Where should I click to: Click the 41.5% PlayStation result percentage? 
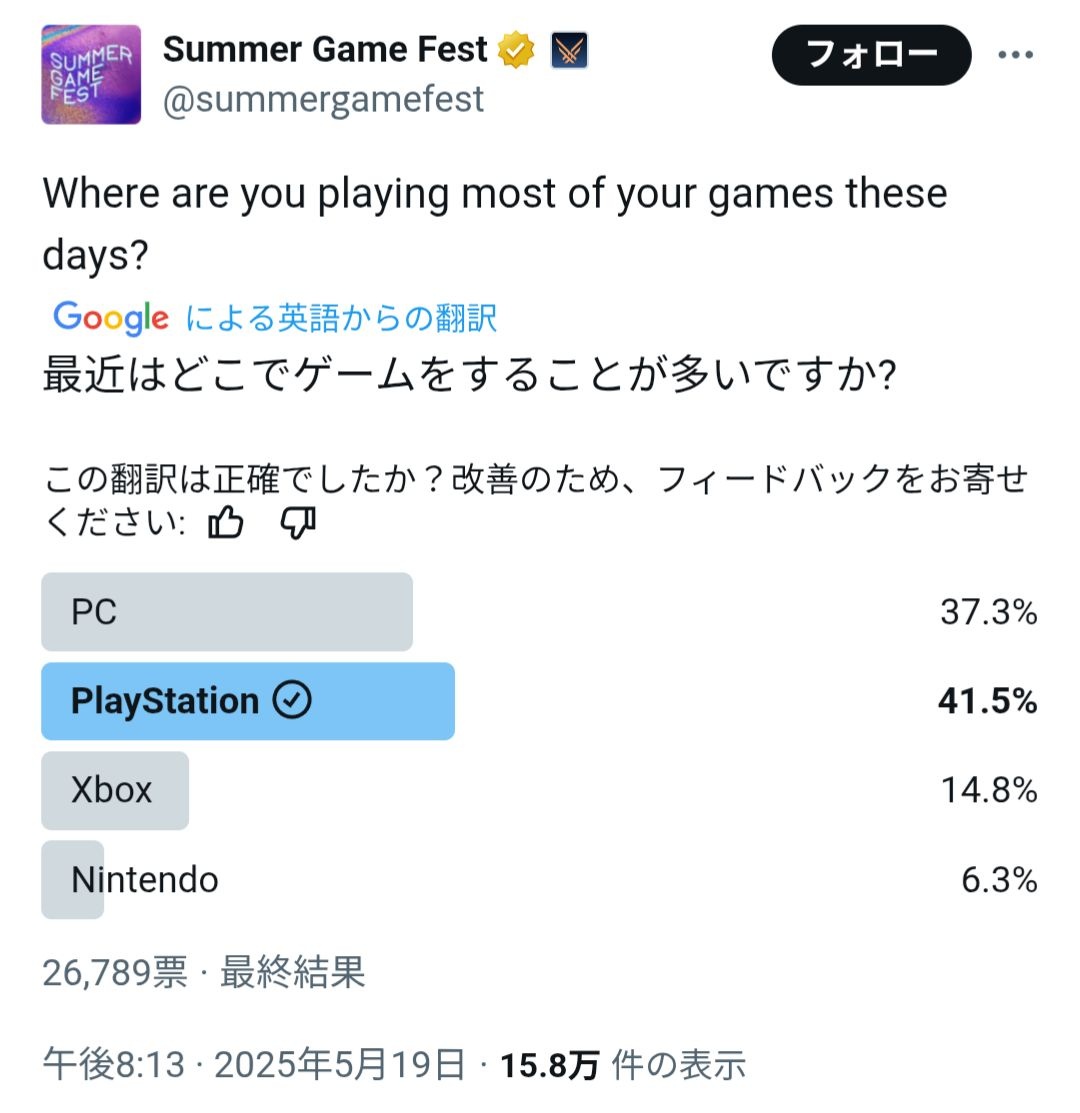coord(987,701)
